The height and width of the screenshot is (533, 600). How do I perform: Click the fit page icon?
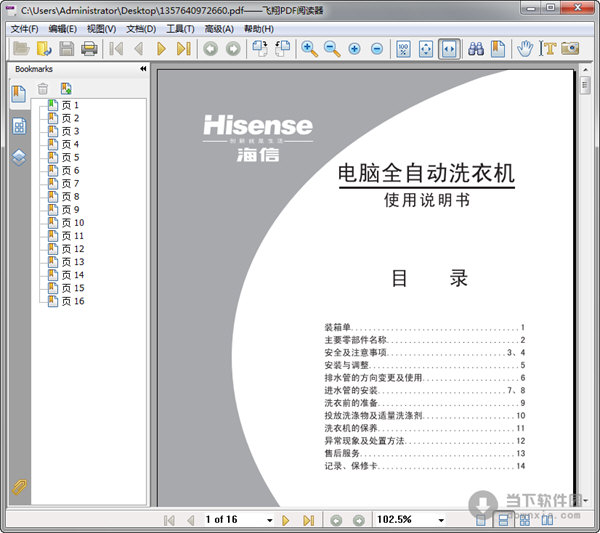tap(426, 49)
